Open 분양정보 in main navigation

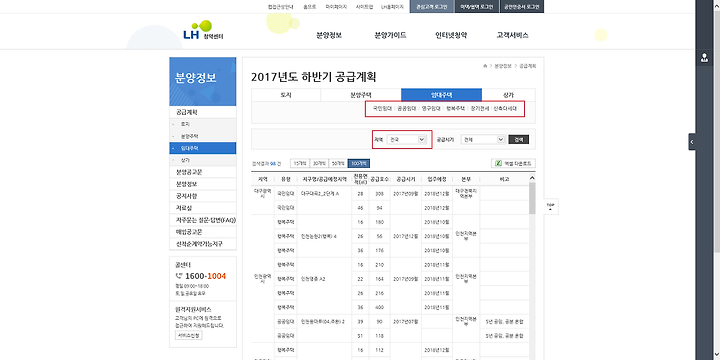(329, 35)
